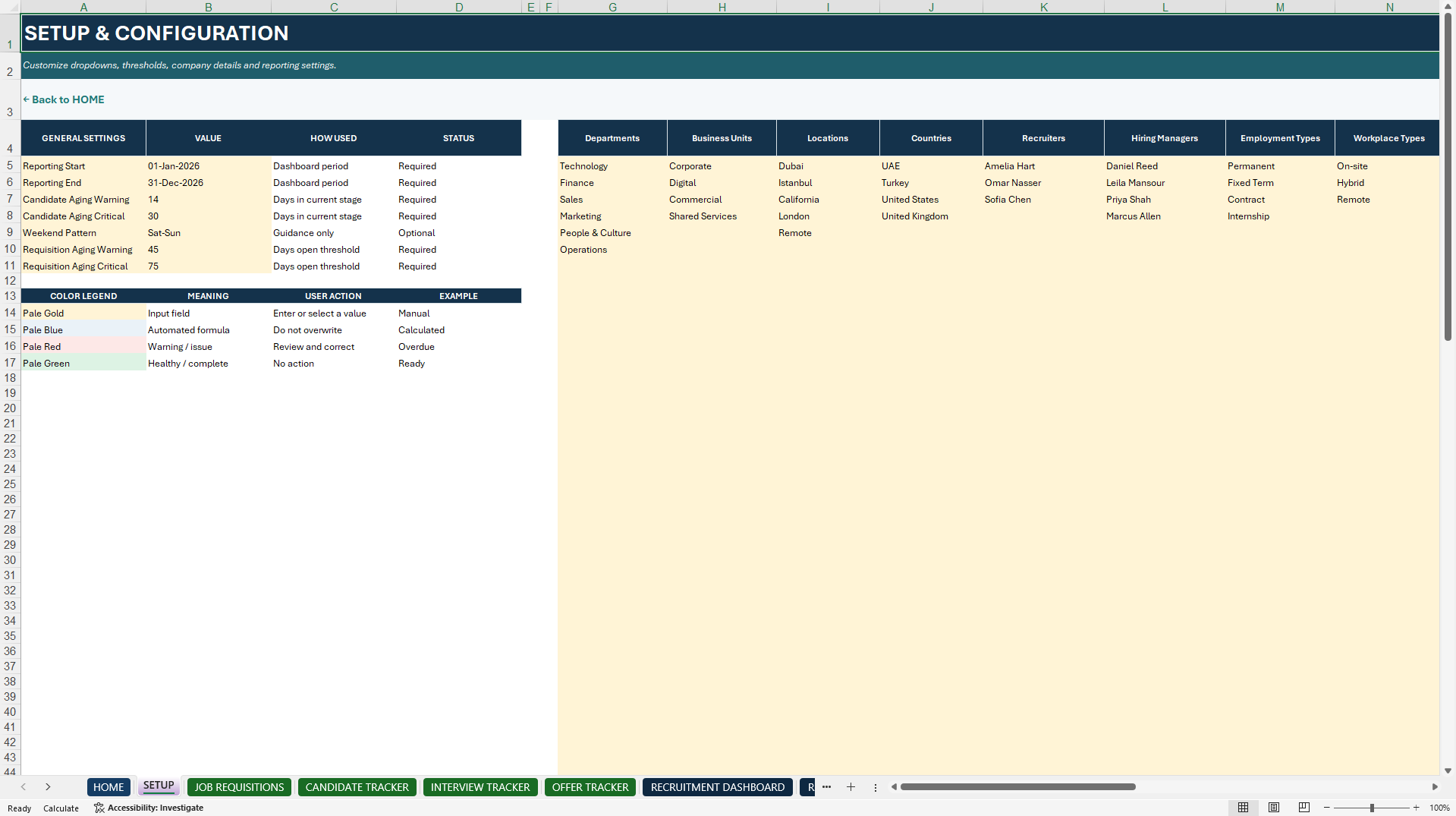Open the CANDIDATE TRACKER sheet tab
The width and height of the screenshot is (1456, 816).
357,787
